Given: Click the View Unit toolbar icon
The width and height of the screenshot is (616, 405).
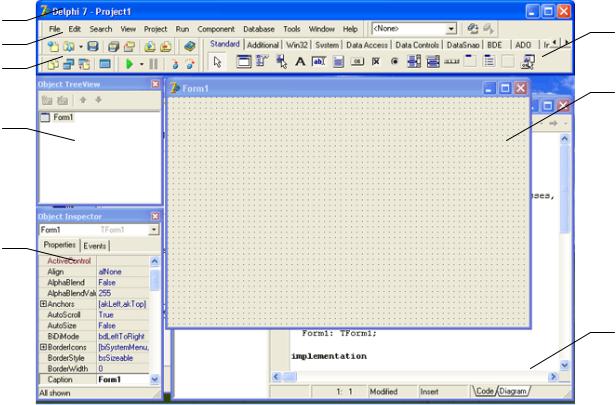Looking at the screenshot, I should pyautogui.click(x=53, y=64).
